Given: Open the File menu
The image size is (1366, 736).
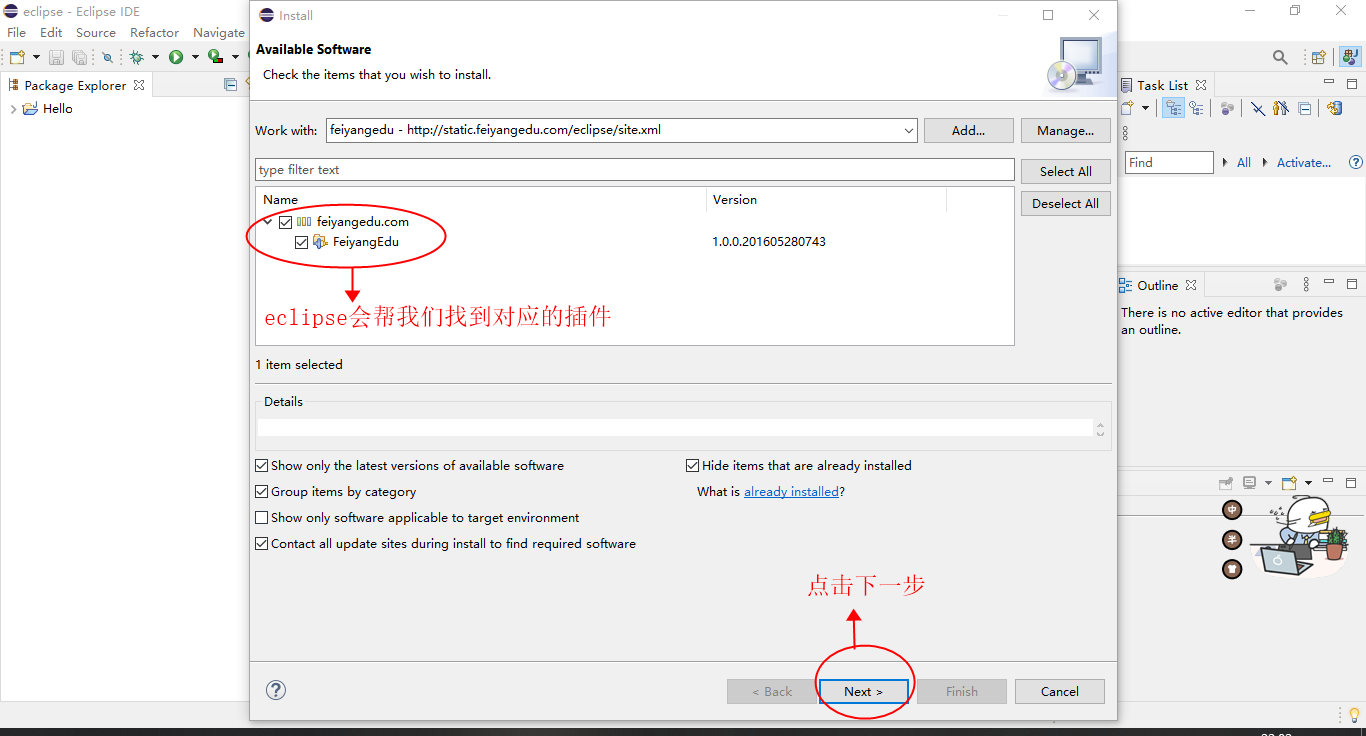Looking at the screenshot, I should click(17, 33).
